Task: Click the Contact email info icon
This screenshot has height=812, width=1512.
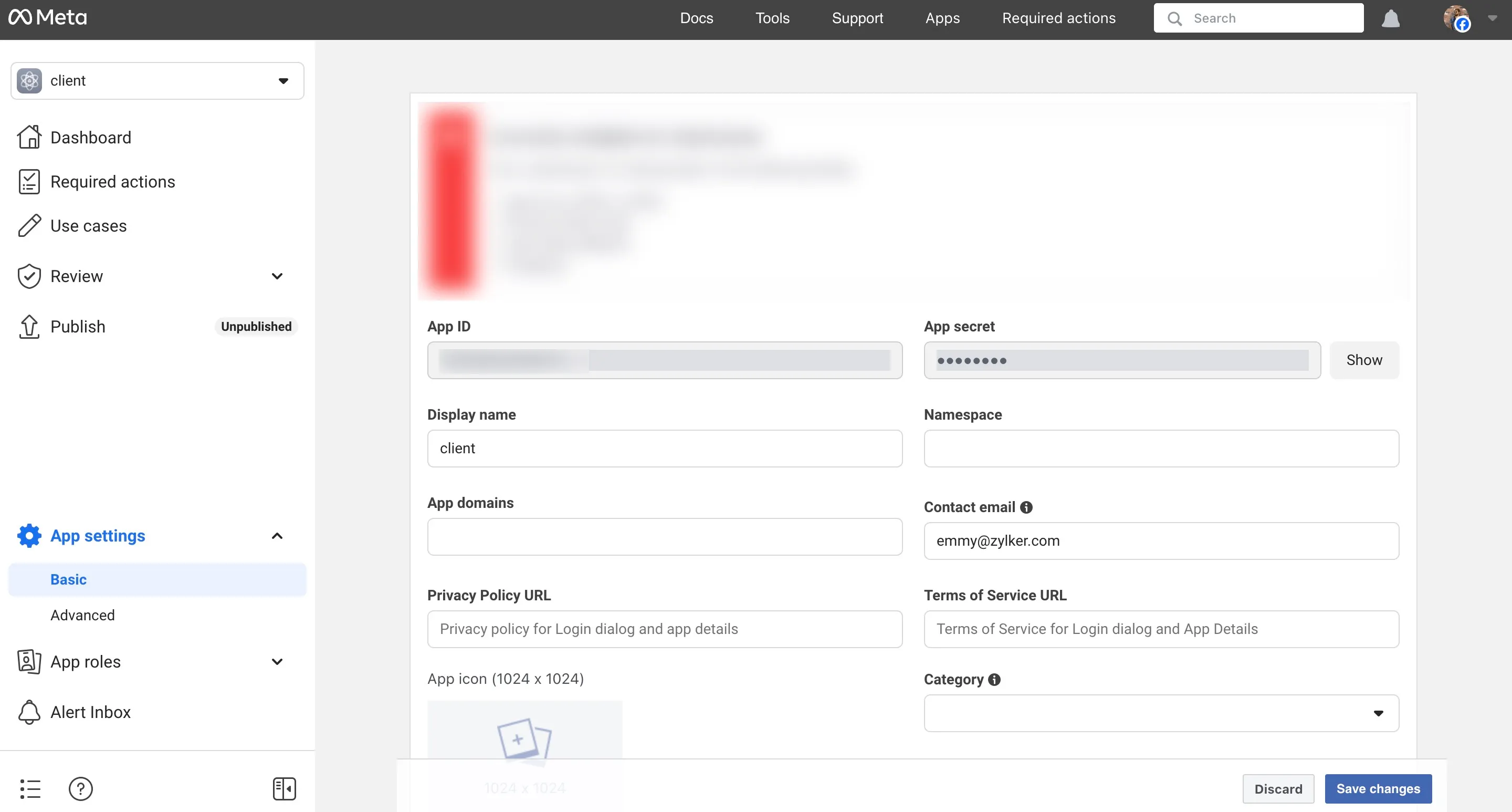Action: (1026, 507)
